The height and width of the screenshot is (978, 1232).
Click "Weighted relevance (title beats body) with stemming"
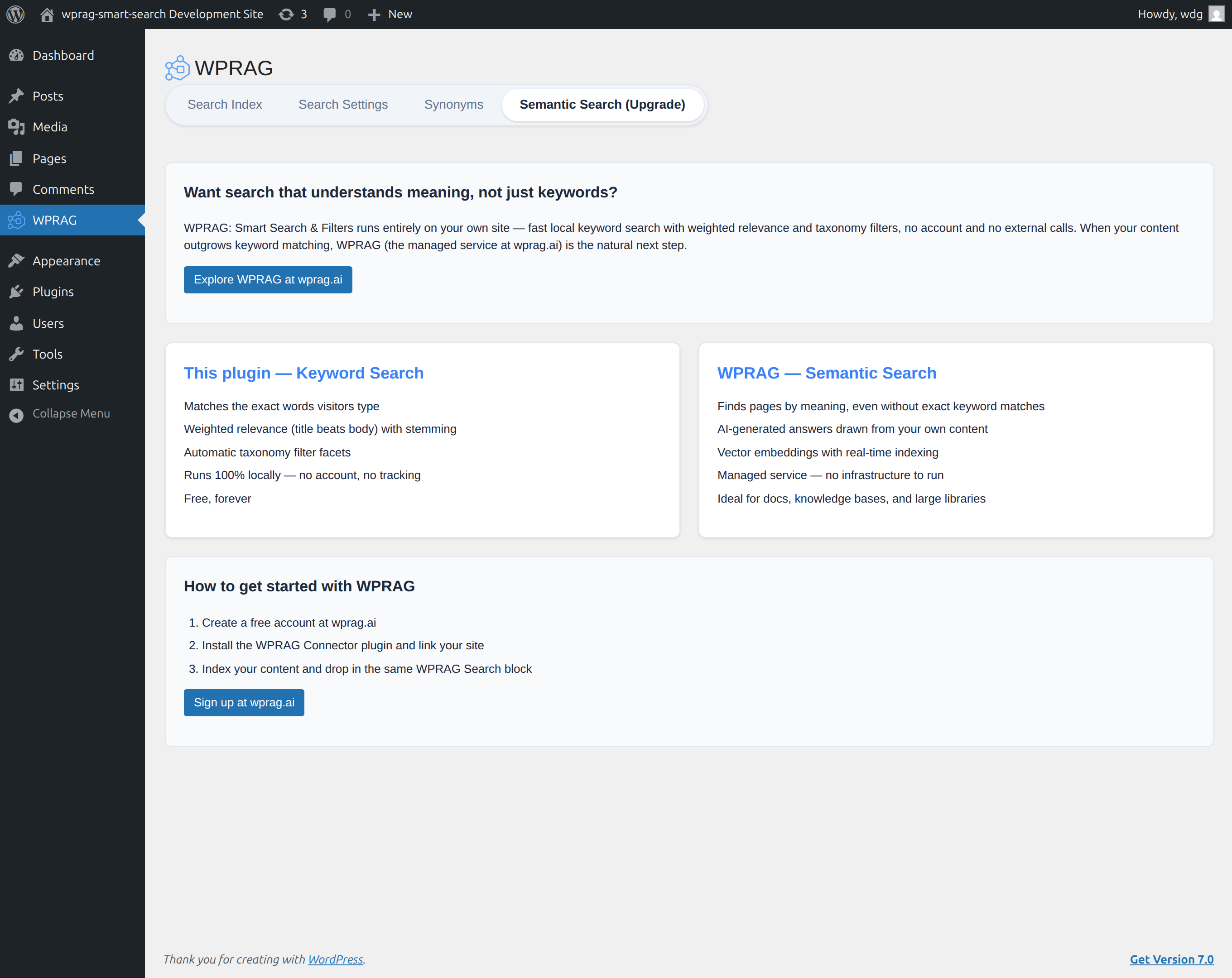tap(320, 429)
